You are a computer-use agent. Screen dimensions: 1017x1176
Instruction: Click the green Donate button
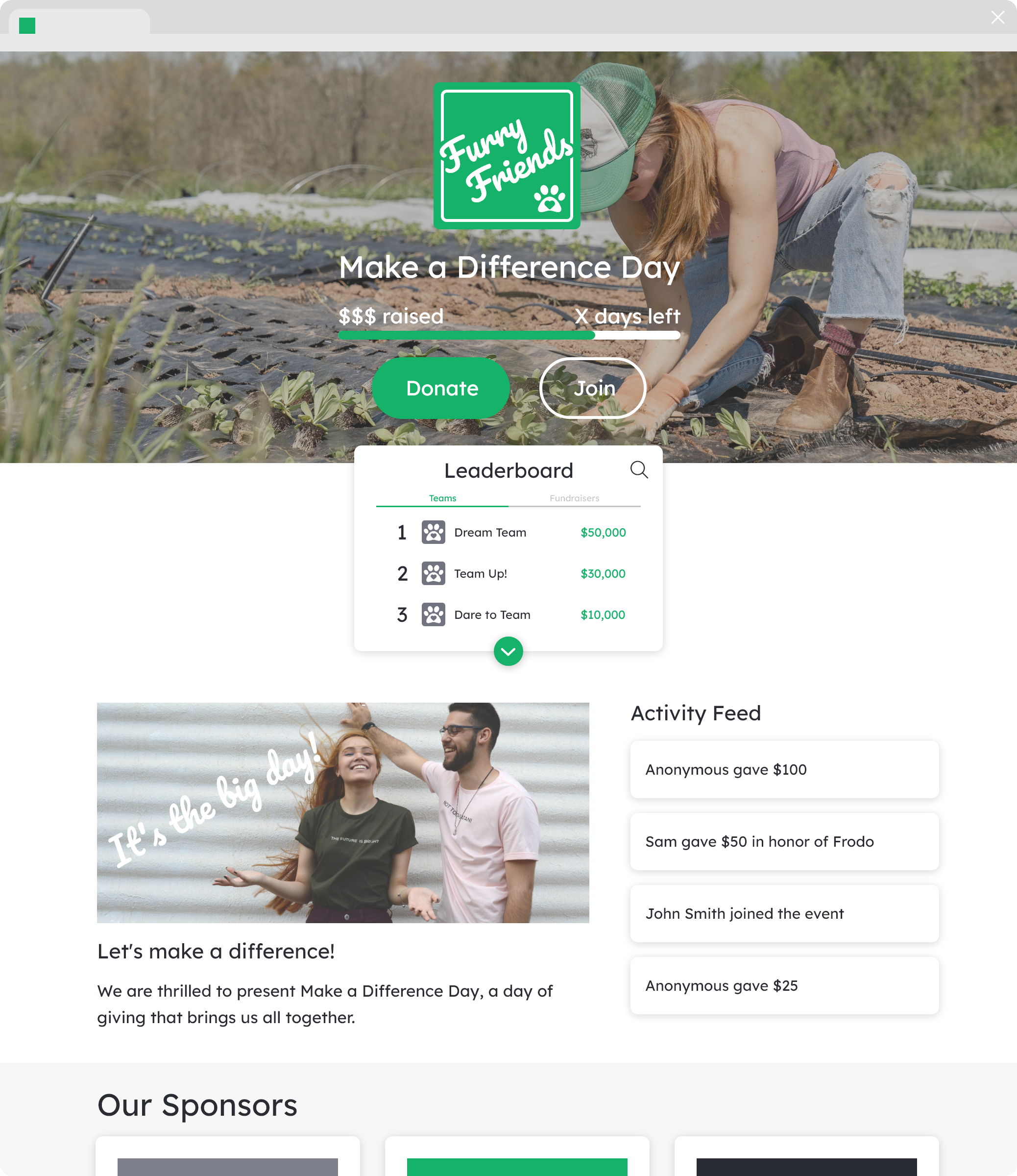click(x=441, y=388)
